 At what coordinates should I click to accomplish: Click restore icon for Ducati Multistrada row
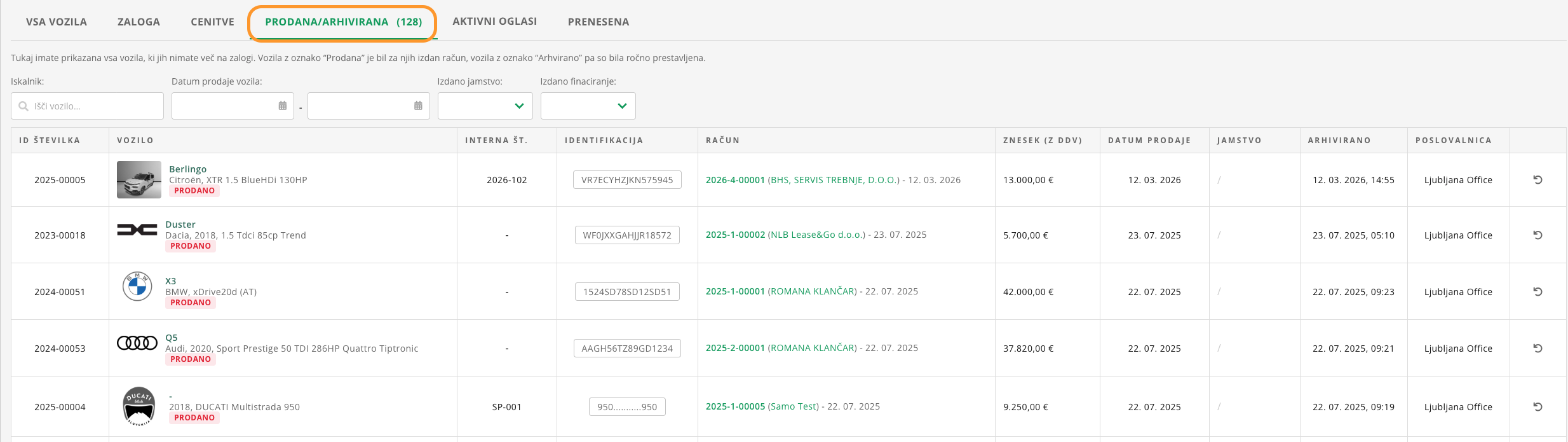coord(1538,407)
